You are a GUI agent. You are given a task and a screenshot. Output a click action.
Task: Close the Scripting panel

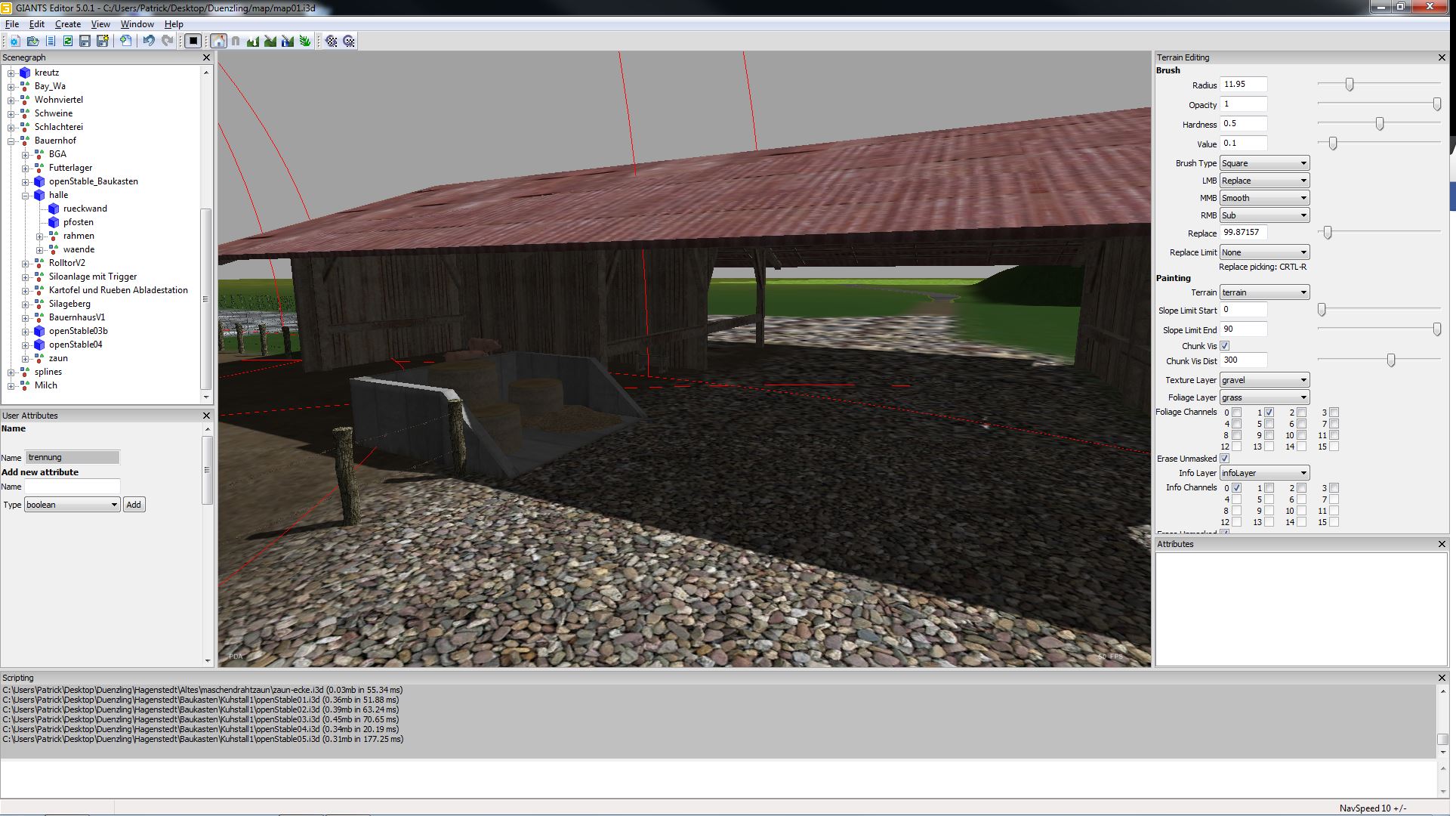coord(1442,678)
